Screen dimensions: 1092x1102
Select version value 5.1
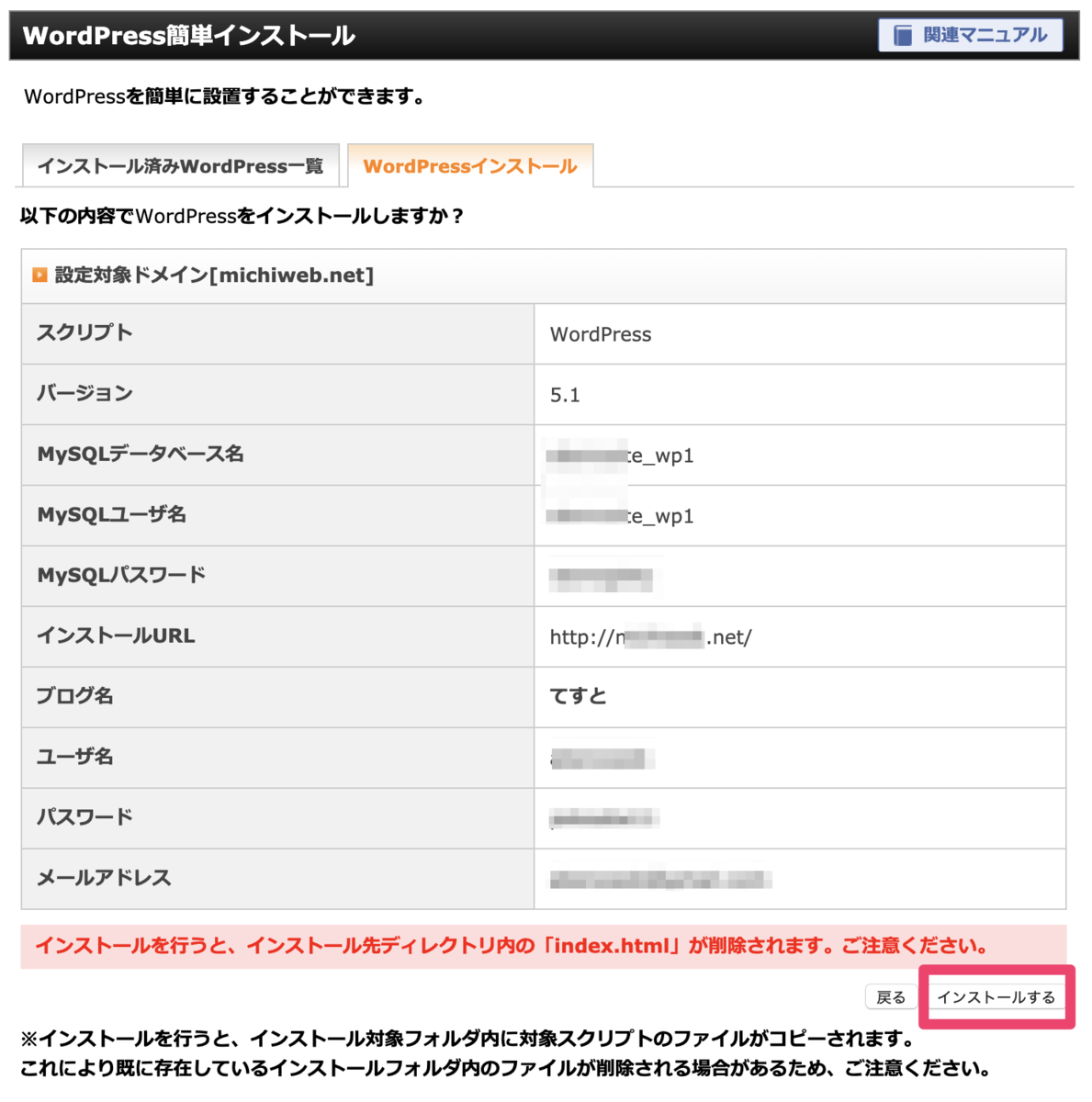[565, 395]
